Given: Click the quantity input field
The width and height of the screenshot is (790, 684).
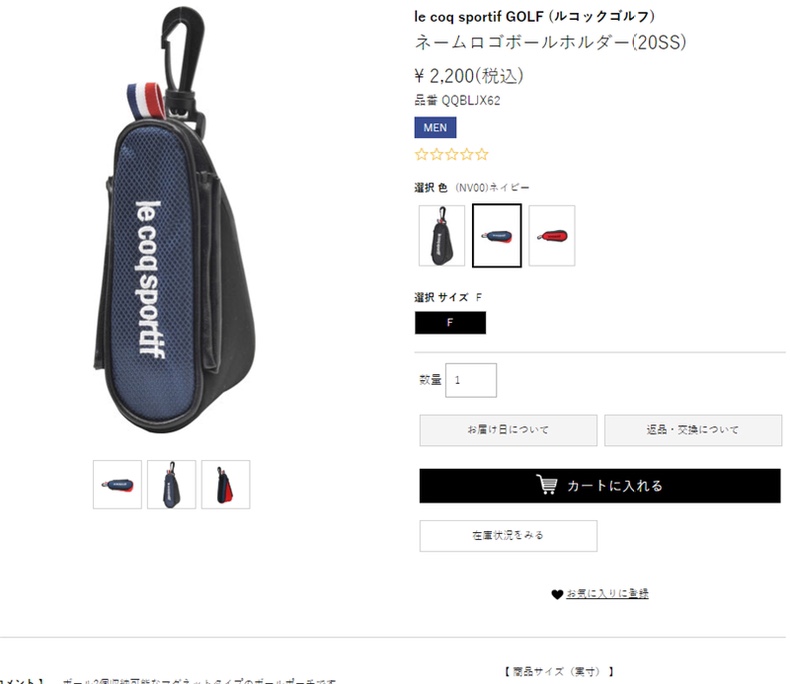Looking at the screenshot, I should click(x=471, y=380).
